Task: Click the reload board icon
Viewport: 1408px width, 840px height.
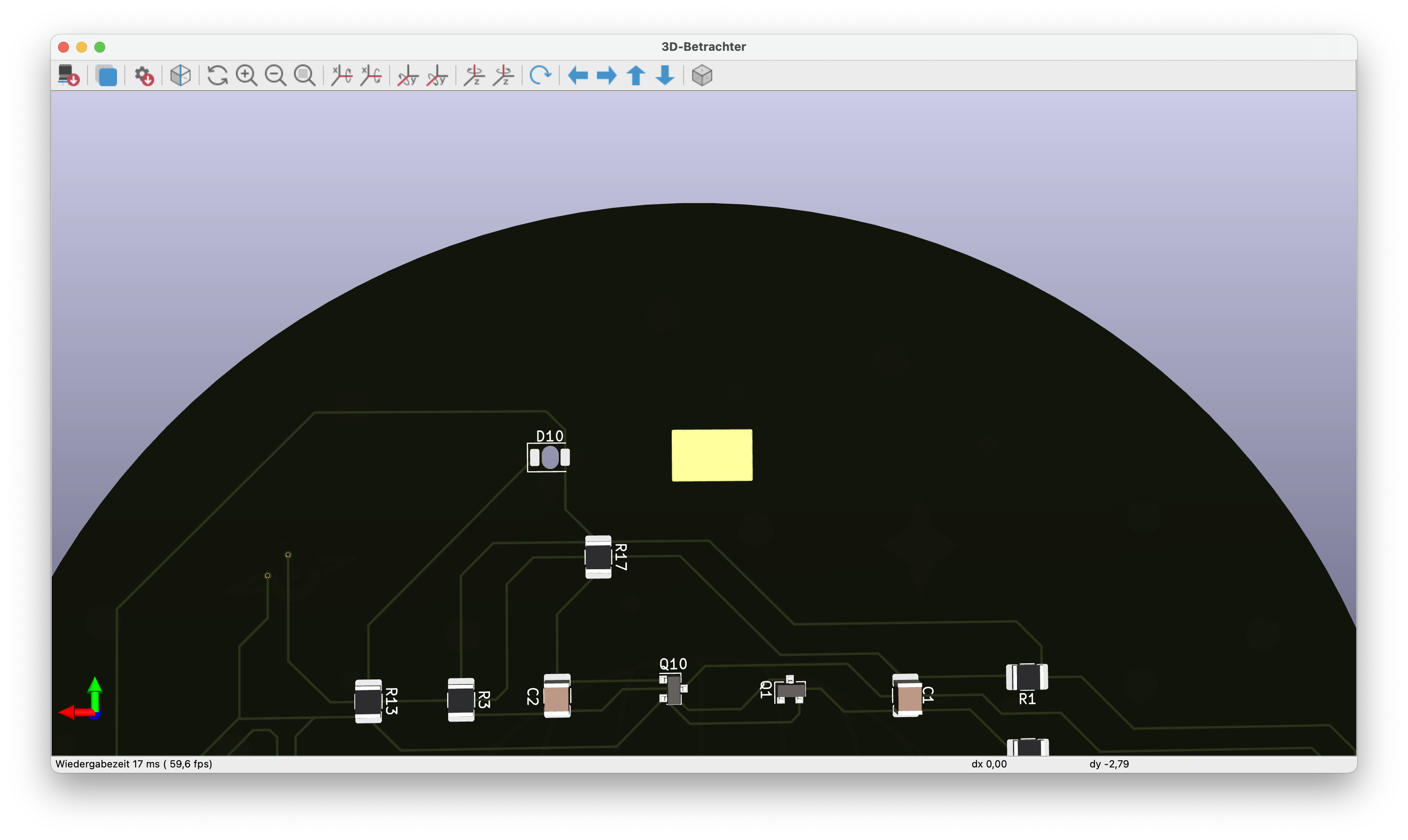Action: coord(69,75)
